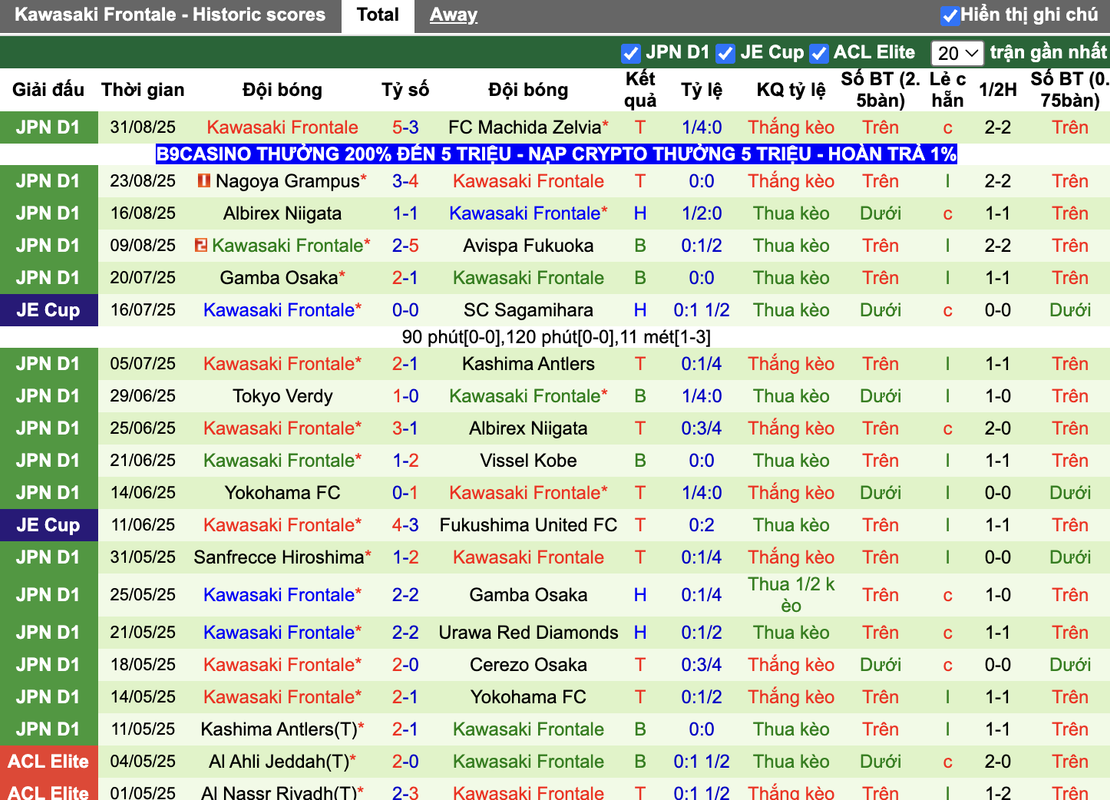Click handicap 0:2 on Fukushima United row
1110x800 pixels.
click(702, 525)
